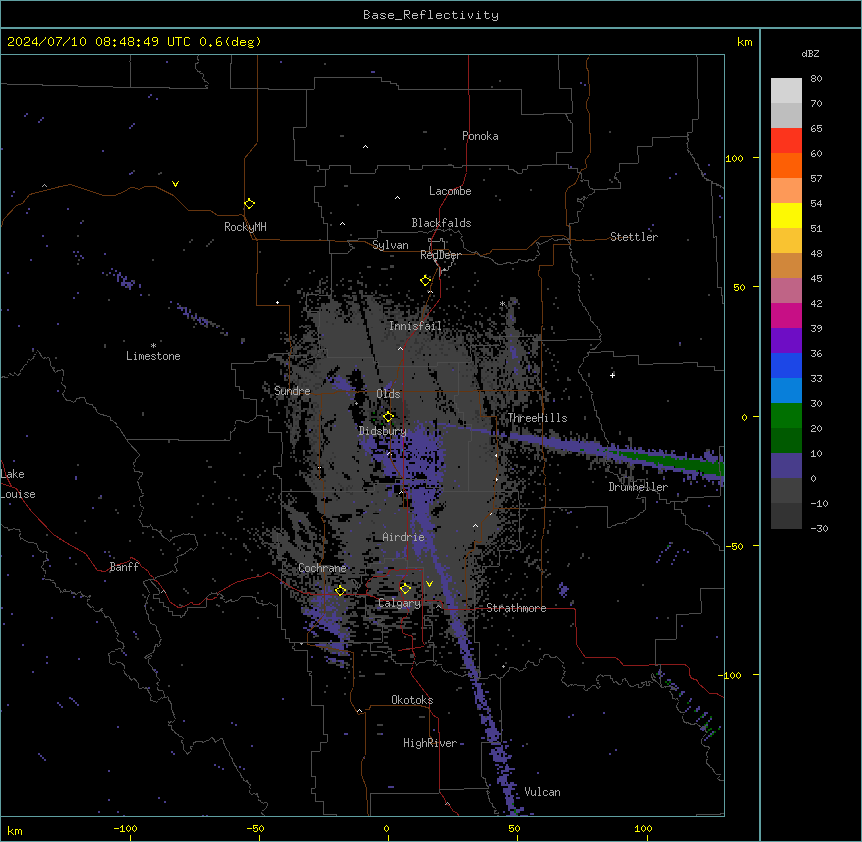This screenshot has height=842, width=862.
Task: Click the ThreeHills city label
Action: pos(537,418)
